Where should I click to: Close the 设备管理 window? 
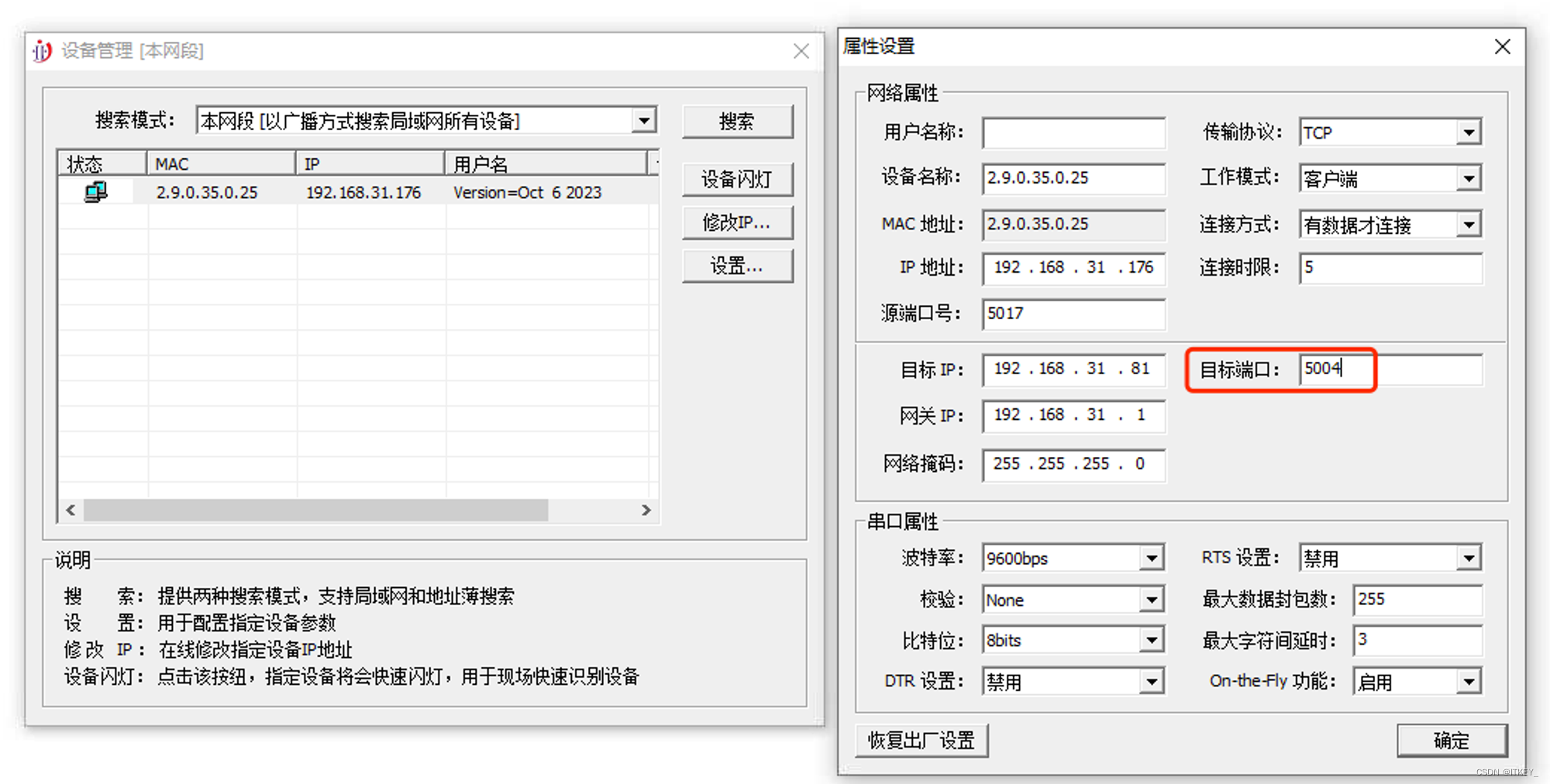click(801, 51)
